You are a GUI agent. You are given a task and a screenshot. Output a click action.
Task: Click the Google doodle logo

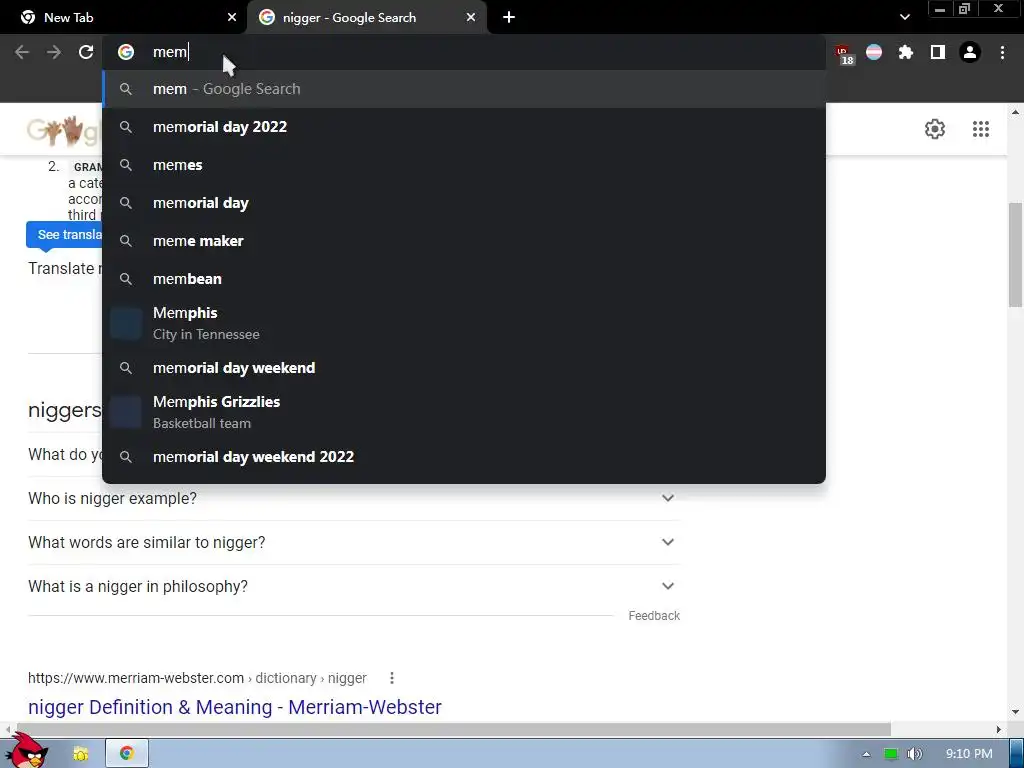(64, 131)
